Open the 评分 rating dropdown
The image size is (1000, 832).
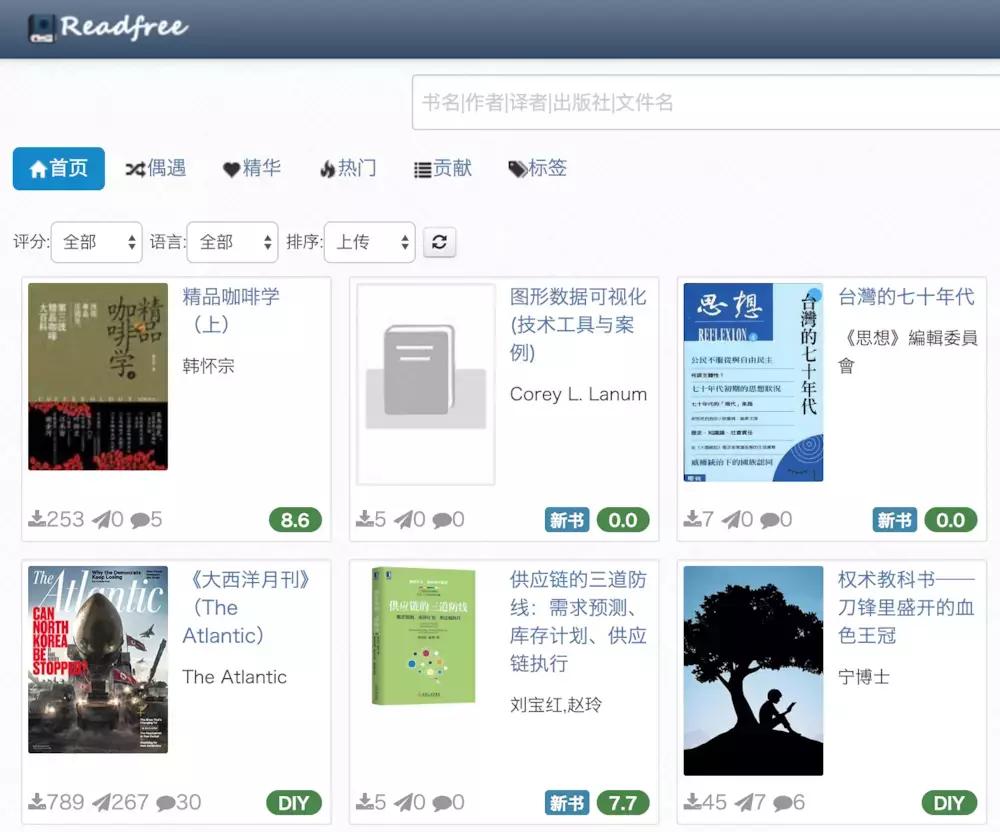96,242
